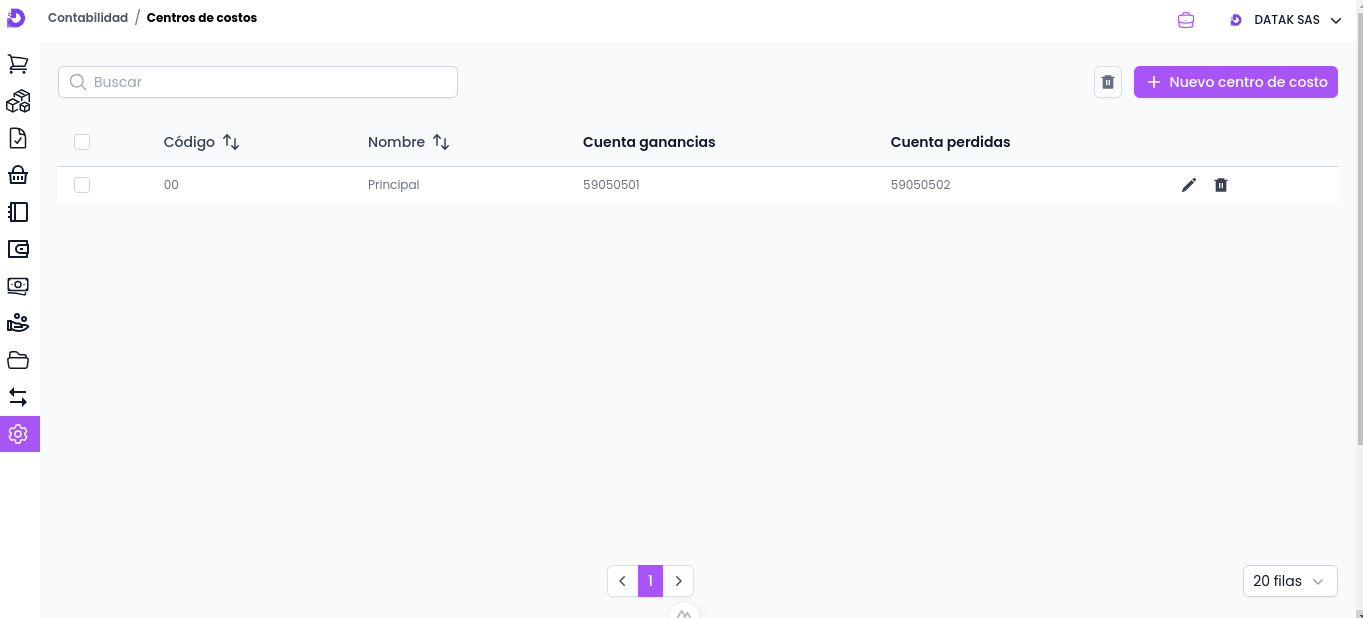Screen dimensions: 1363x618
Task: Open the shopping cart sidebar icon
Action: pyautogui.click(x=18, y=64)
